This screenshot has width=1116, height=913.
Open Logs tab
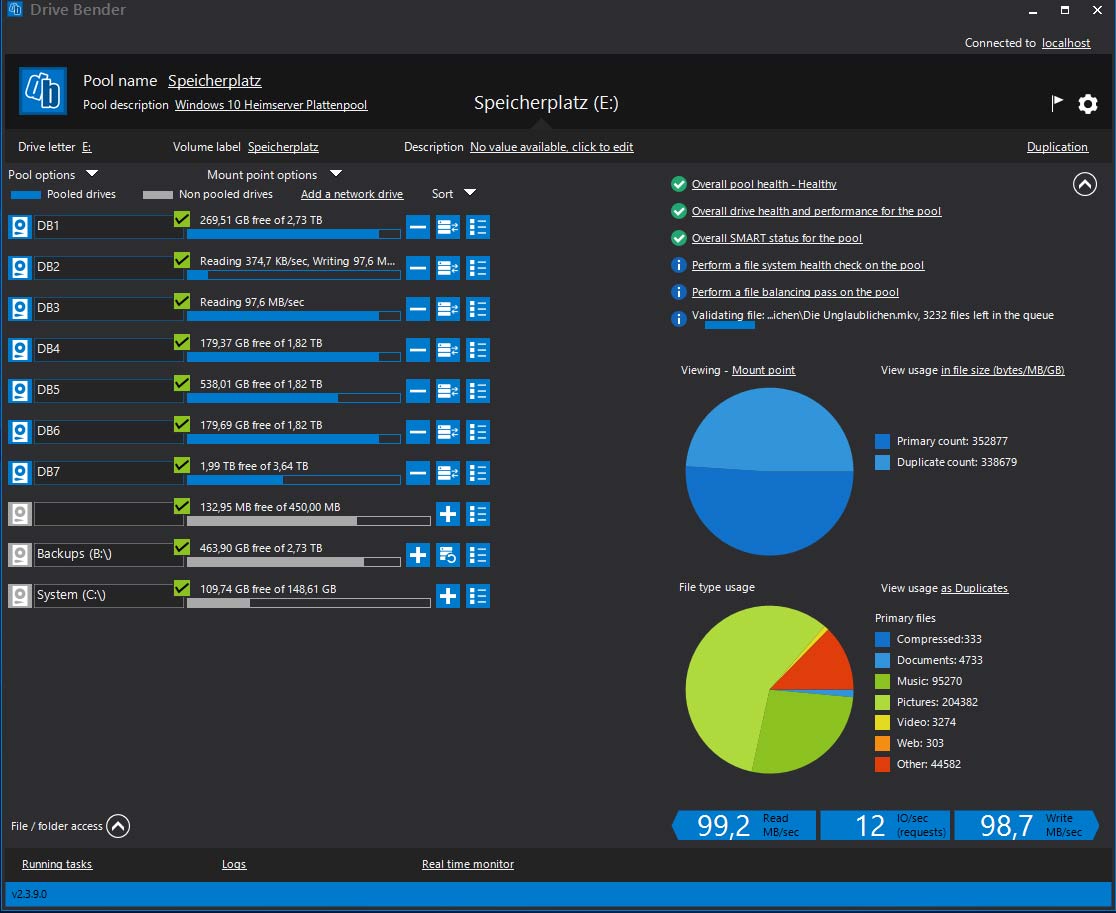pos(233,864)
